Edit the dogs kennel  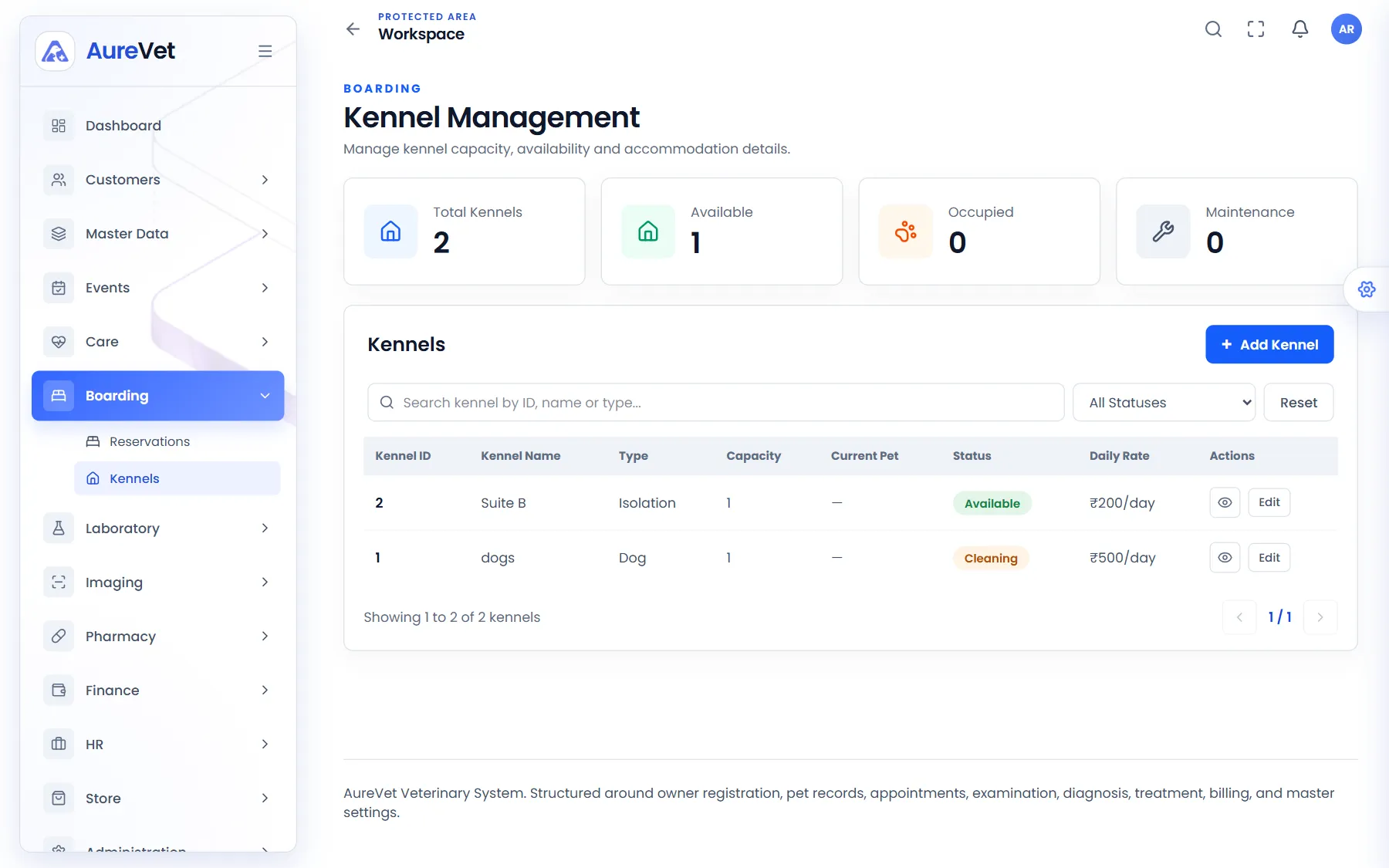click(x=1269, y=557)
